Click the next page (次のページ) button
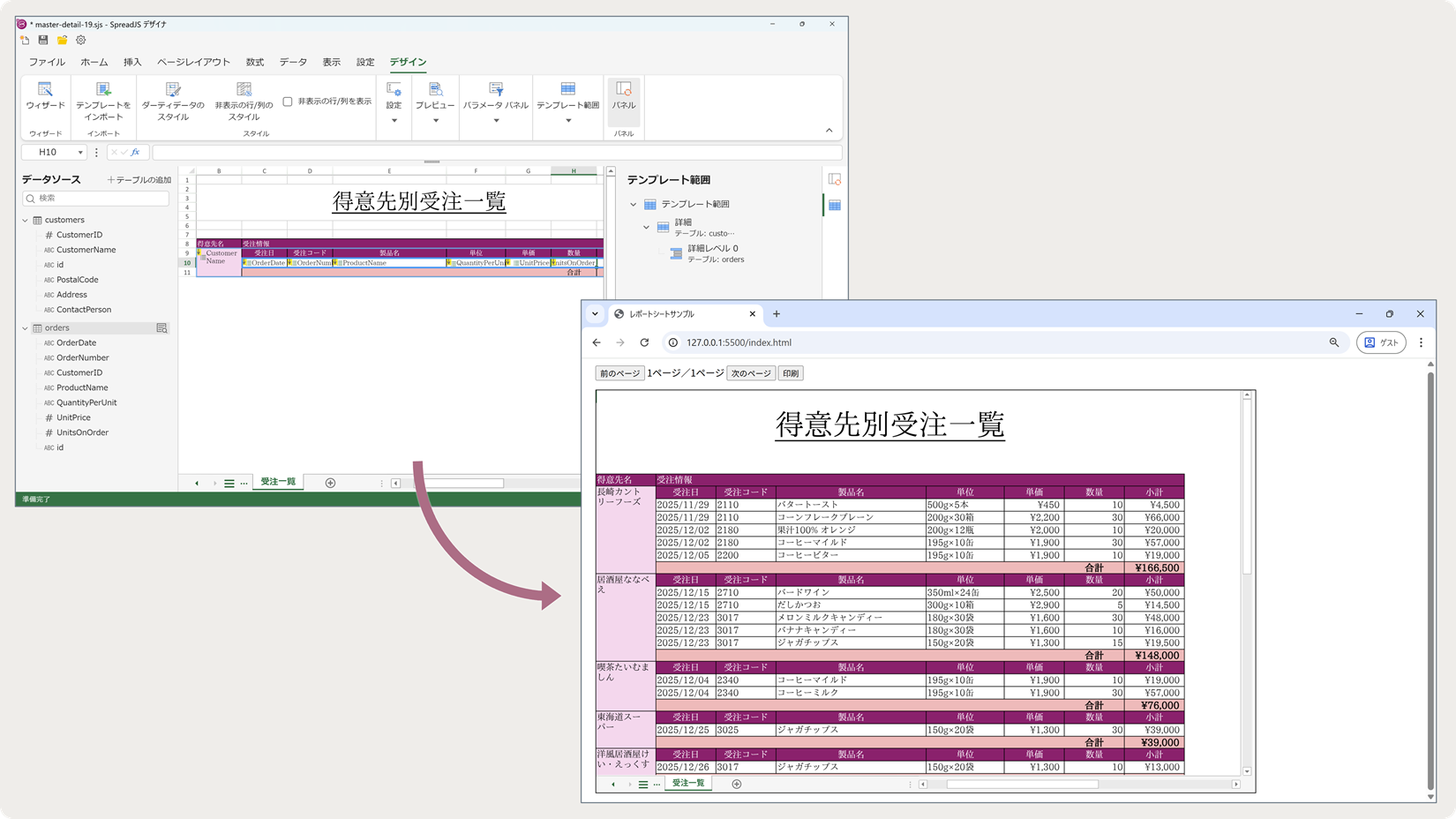 click(750, 373)
